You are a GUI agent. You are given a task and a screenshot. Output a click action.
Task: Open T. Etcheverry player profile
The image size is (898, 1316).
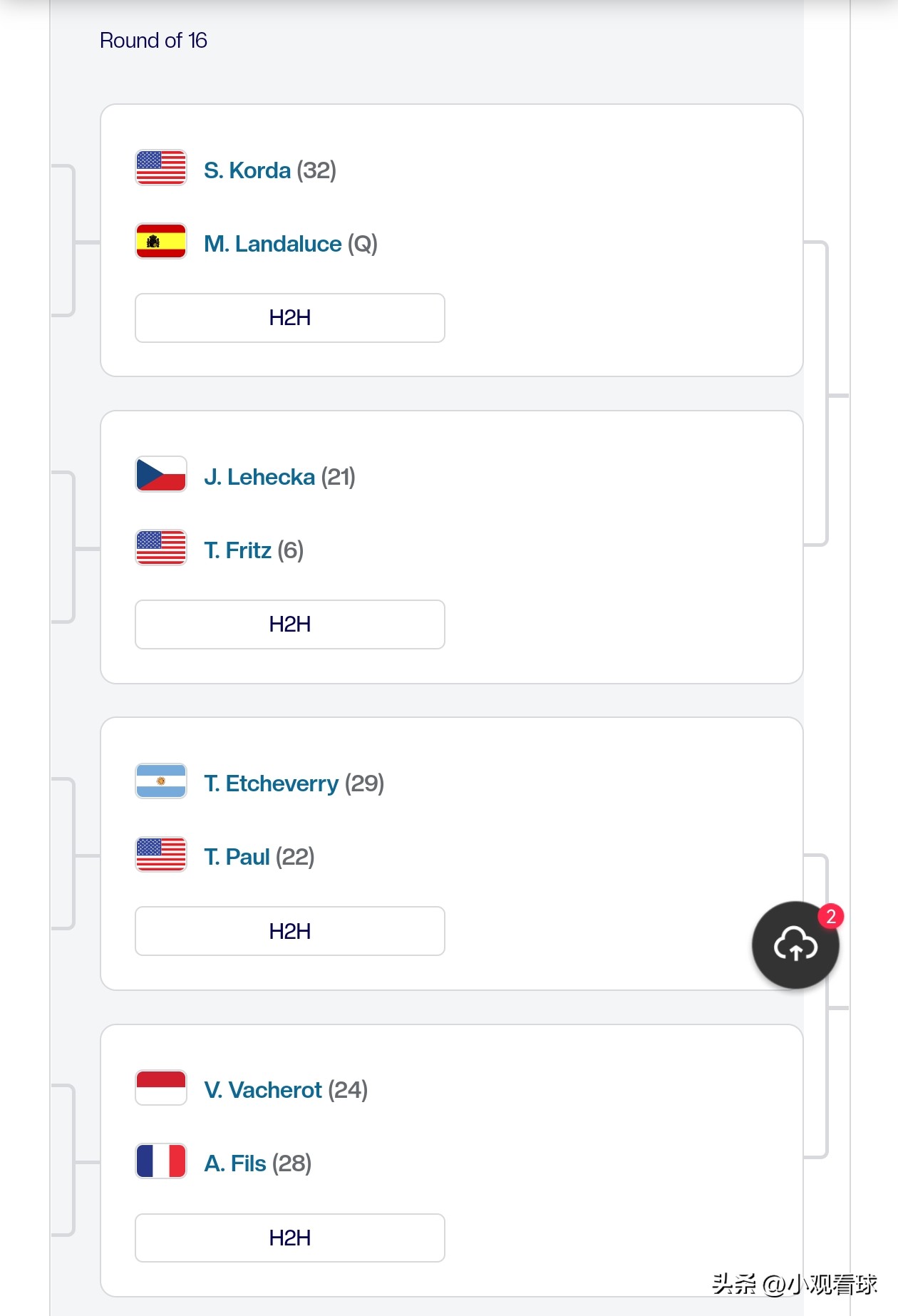click(x=271, y=783)
